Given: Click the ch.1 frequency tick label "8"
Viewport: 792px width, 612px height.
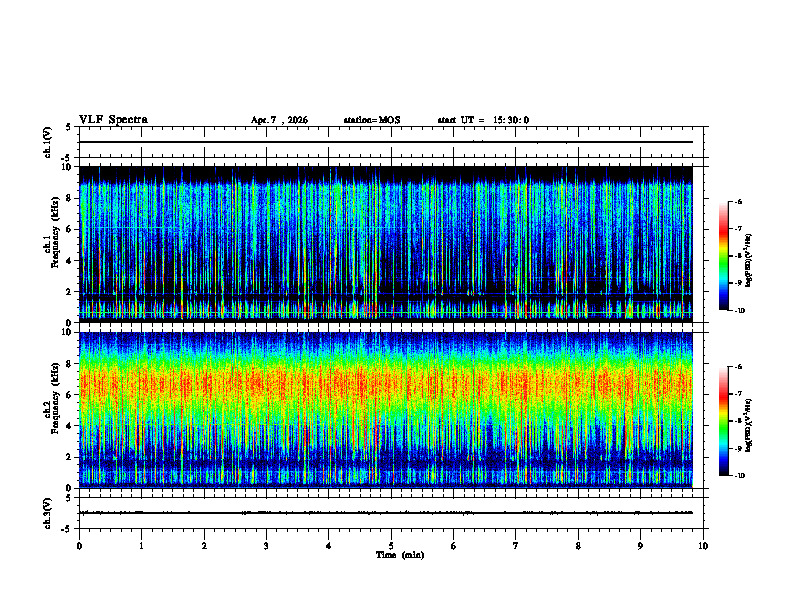Looking at the screenshot, I should point(68,198).
